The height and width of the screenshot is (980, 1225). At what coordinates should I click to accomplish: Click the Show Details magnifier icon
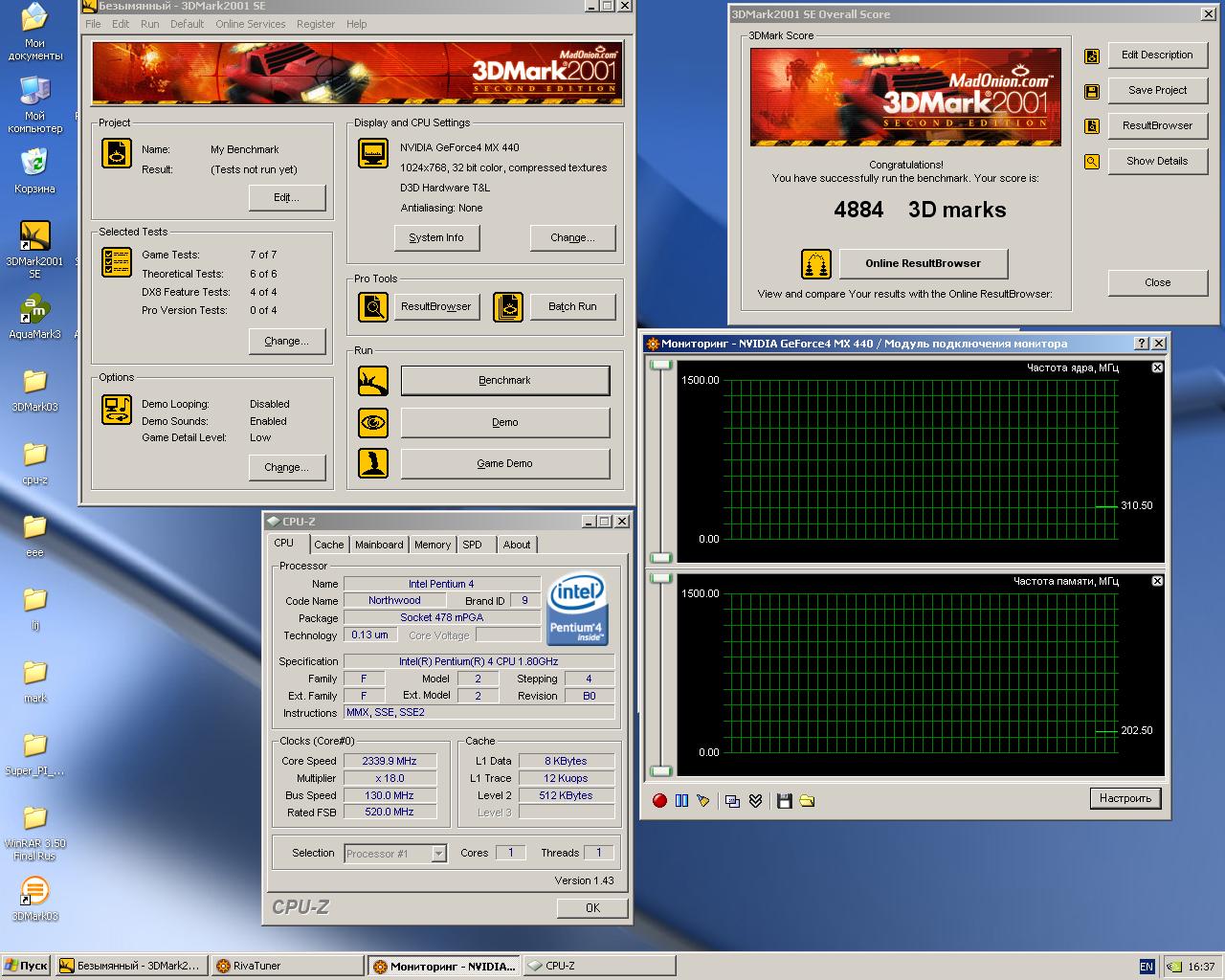coord(1092,162)
